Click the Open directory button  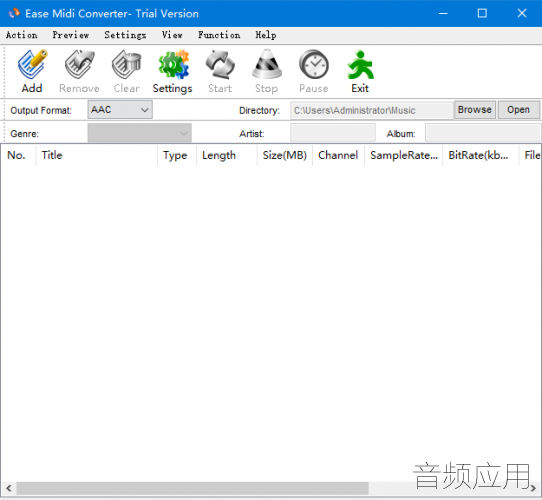(518, 110)
